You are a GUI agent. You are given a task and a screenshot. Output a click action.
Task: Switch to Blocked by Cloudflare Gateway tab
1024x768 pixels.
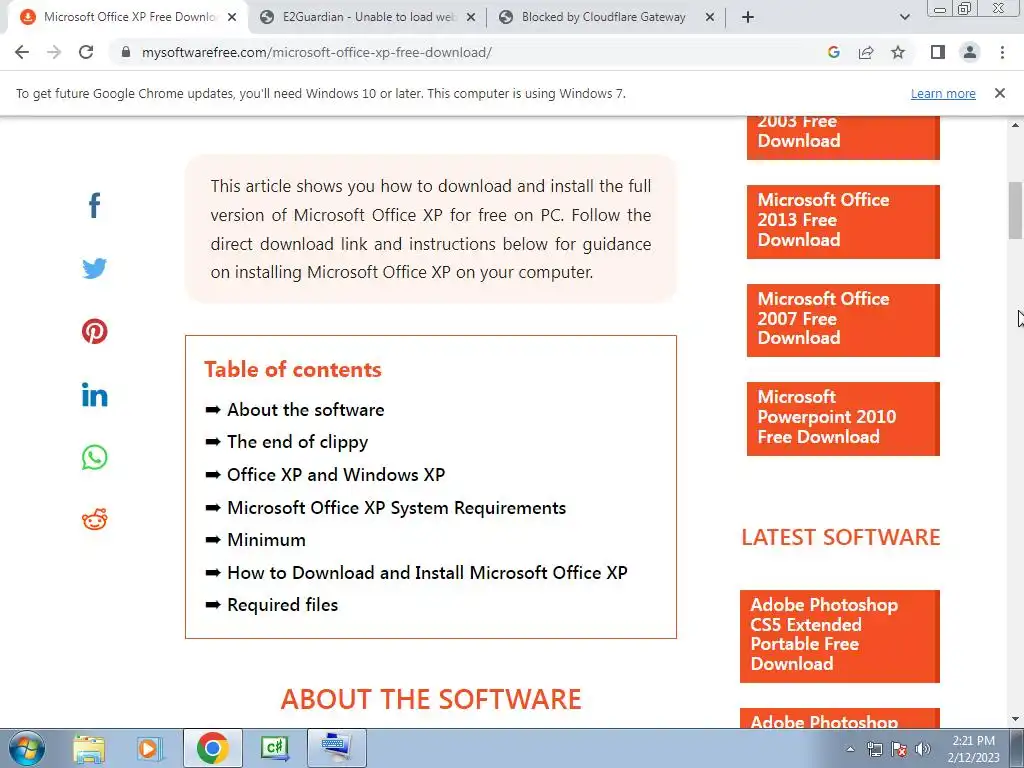[x=604, y=18]
